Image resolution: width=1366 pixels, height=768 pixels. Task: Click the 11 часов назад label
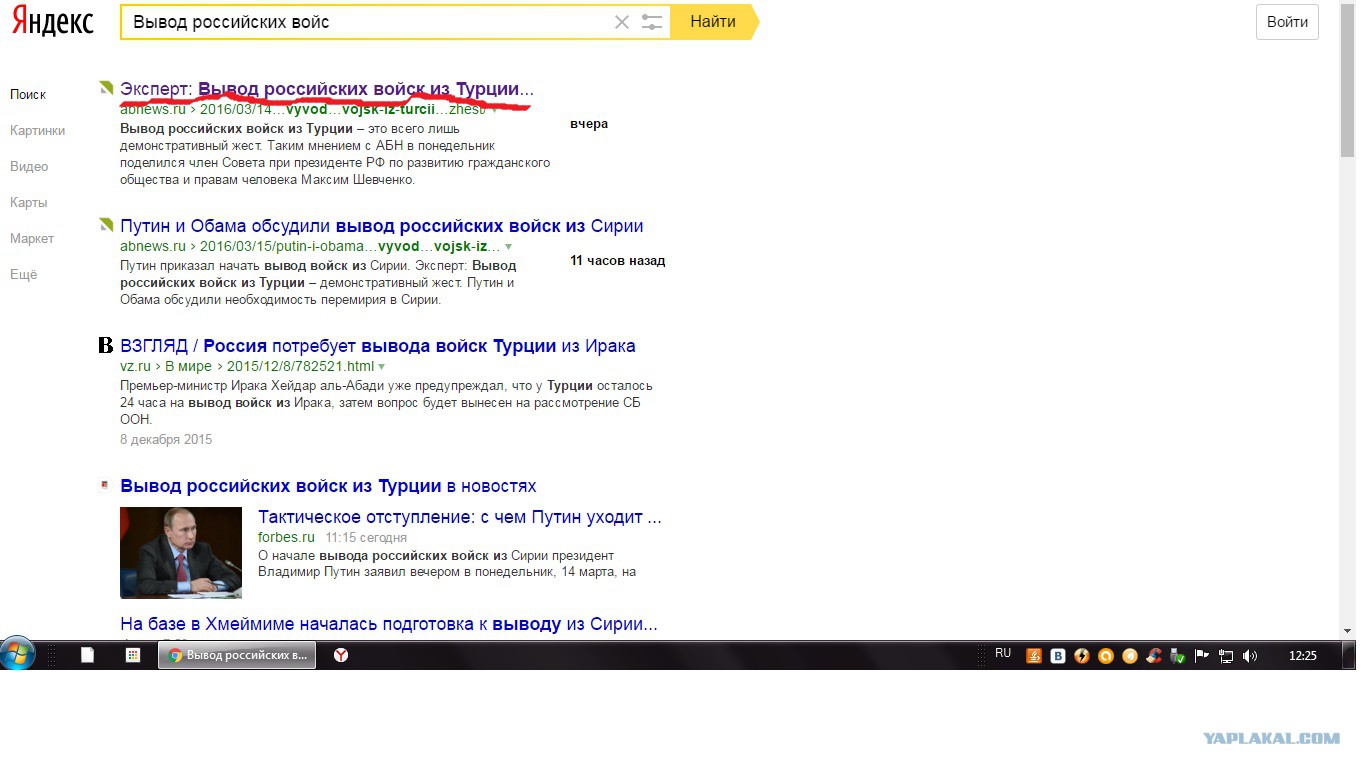click(x=617, y=261)
